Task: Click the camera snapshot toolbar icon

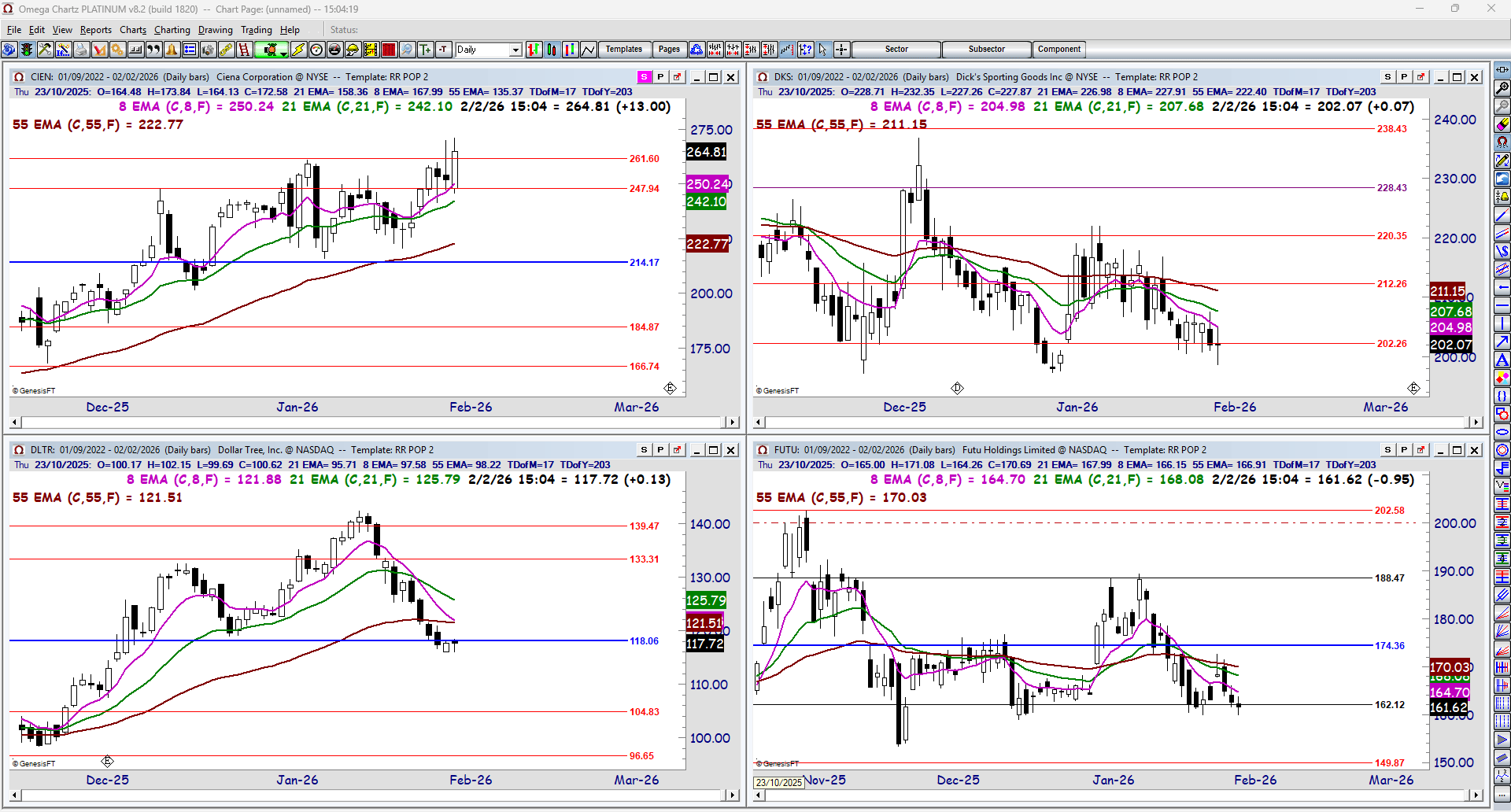Action: tap(208, 50)
